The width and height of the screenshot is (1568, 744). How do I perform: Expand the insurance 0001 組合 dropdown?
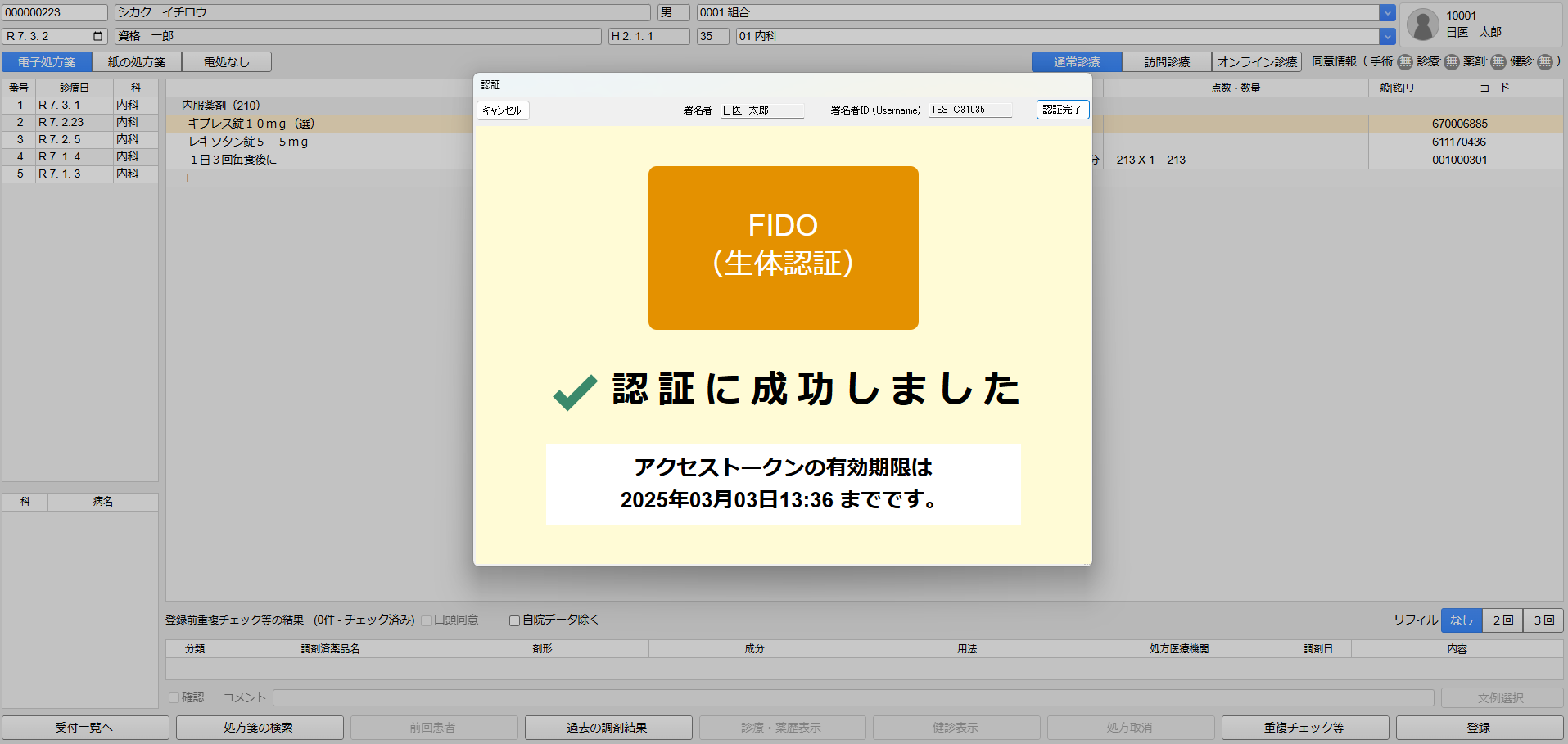[x=1387, y=13]
